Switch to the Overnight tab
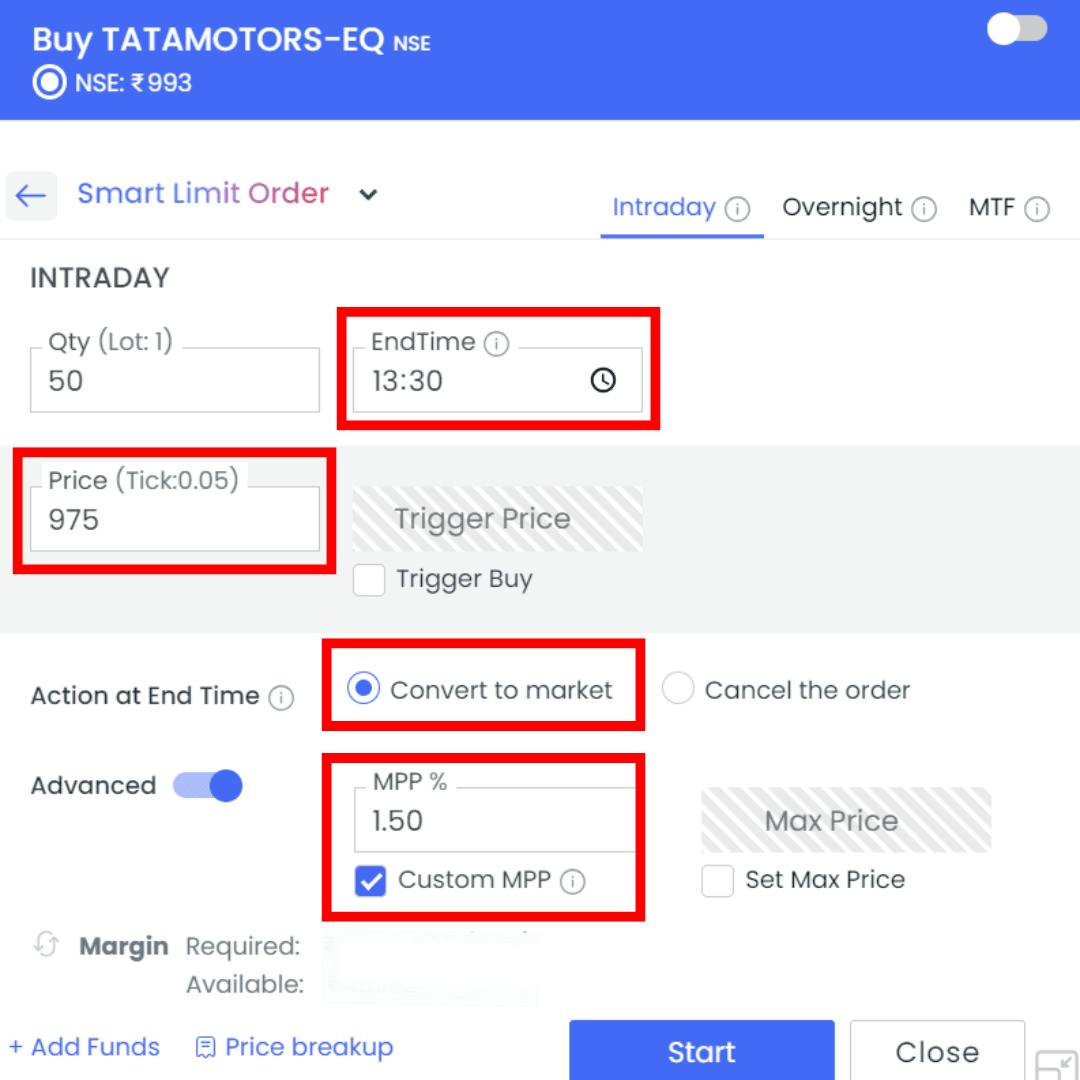The image size is (1080, 1080). pos(842,208)
